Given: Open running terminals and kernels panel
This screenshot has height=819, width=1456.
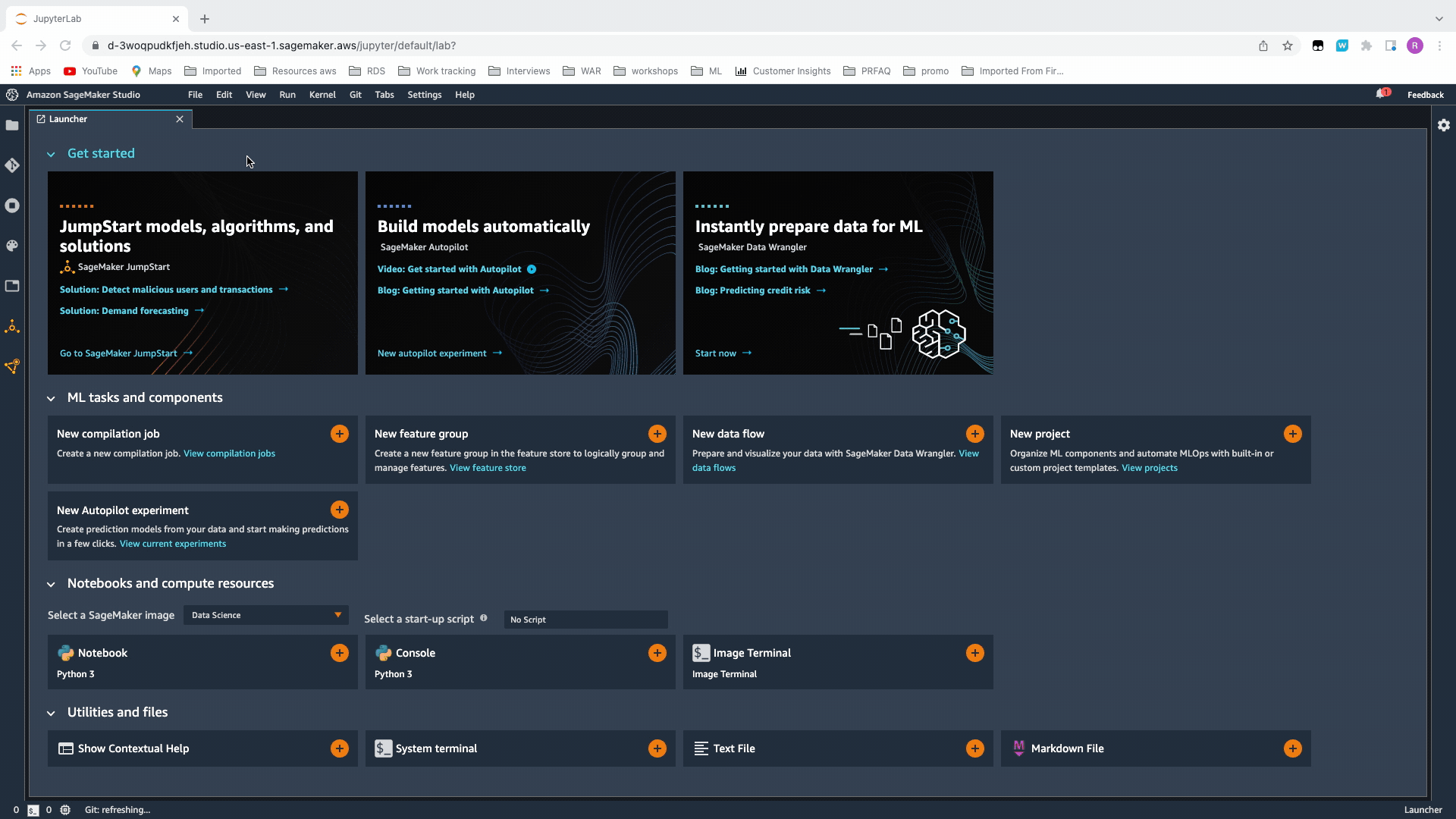Looking at the screenshot, I should [x=12, y=206].
